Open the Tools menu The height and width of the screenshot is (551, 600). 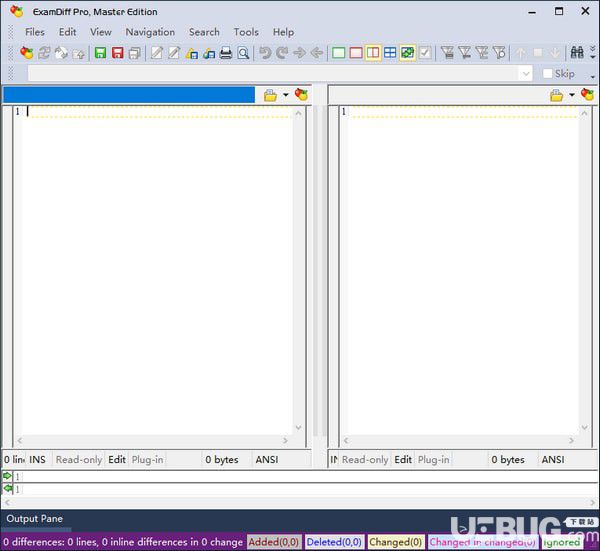pos(246,32)
